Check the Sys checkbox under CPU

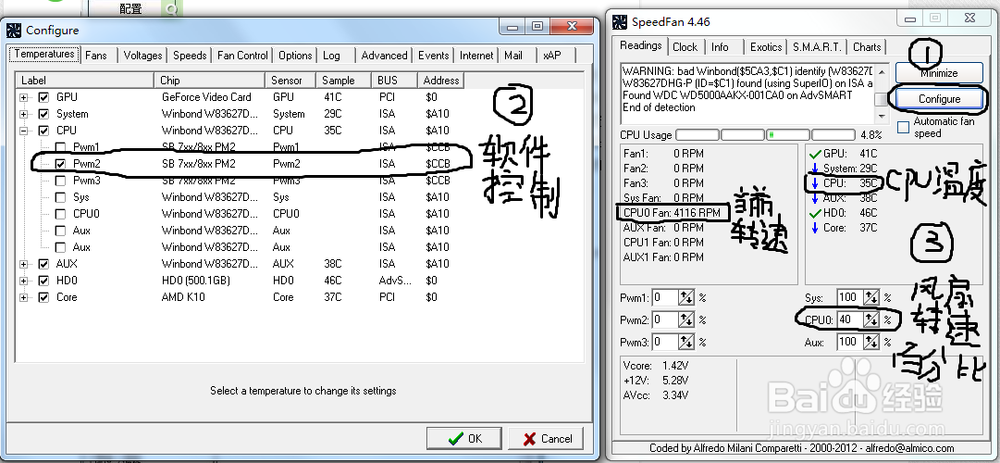(60, 197)
